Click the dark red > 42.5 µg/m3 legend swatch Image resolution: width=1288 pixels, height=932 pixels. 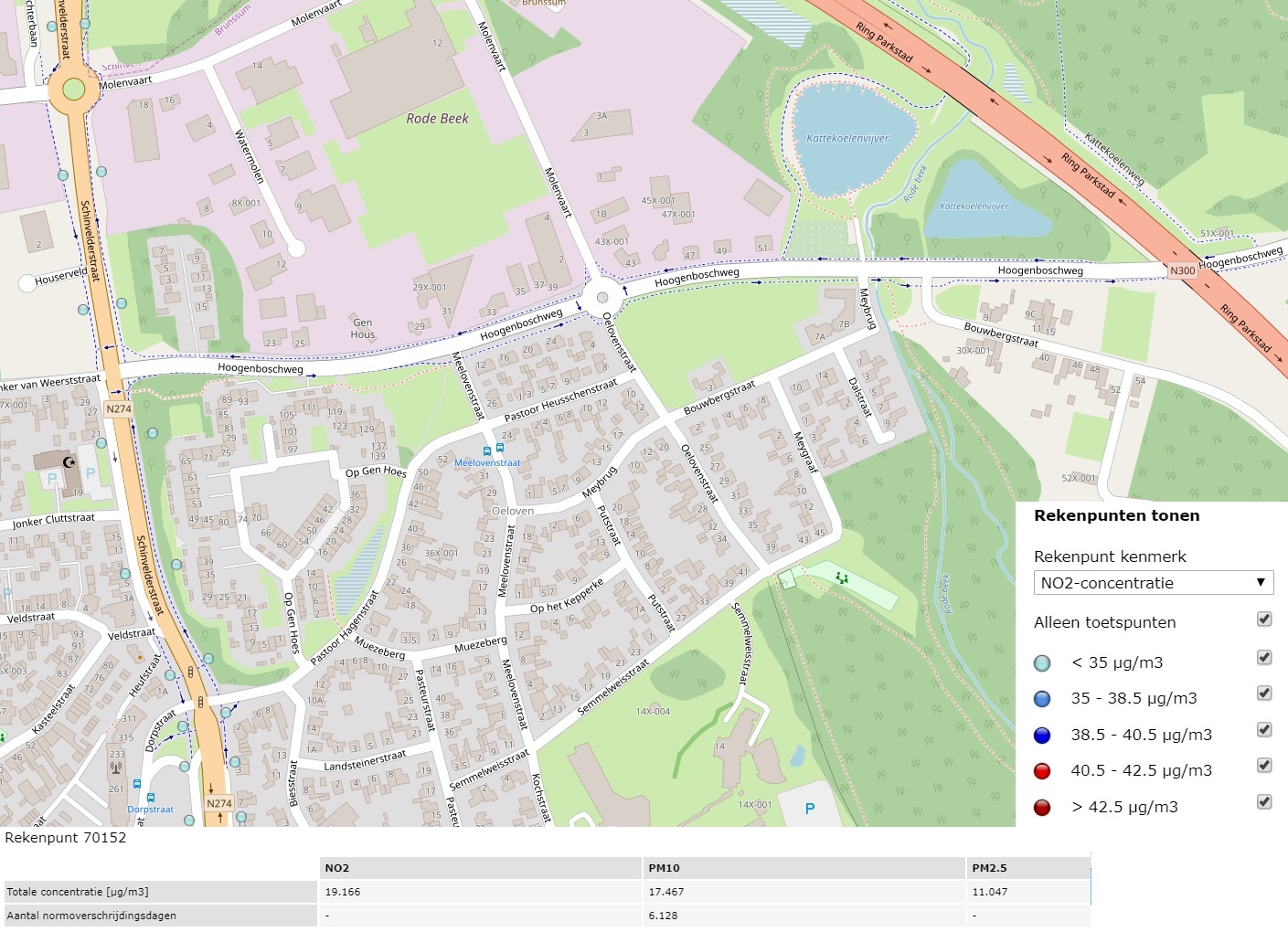pos(1042,808)
